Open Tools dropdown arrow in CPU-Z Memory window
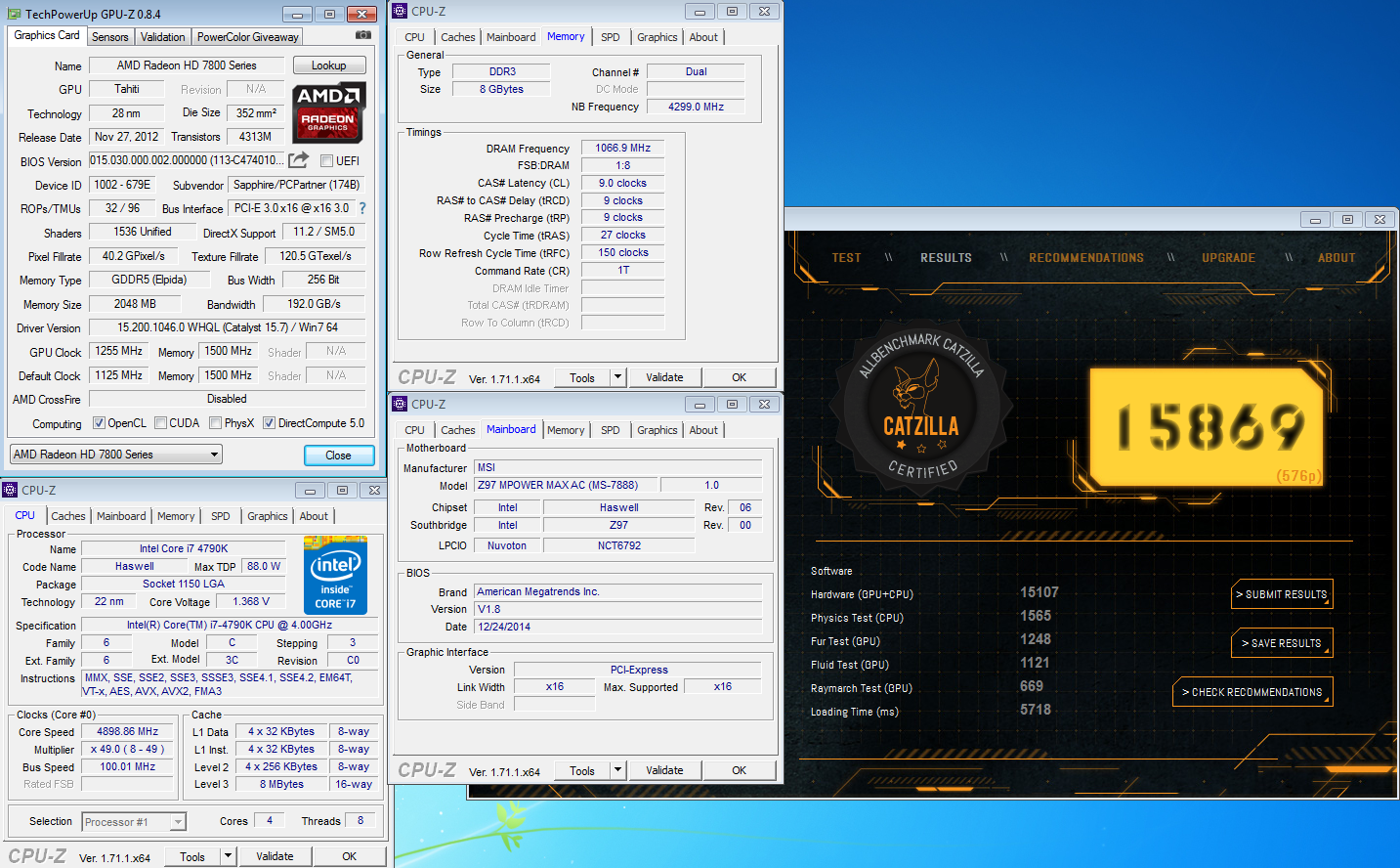1400x868 pixels. click(x=617, y=377)
